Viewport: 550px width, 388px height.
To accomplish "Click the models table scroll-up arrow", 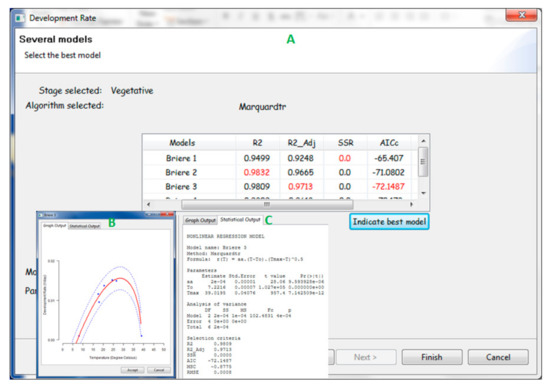I will 423,141.
